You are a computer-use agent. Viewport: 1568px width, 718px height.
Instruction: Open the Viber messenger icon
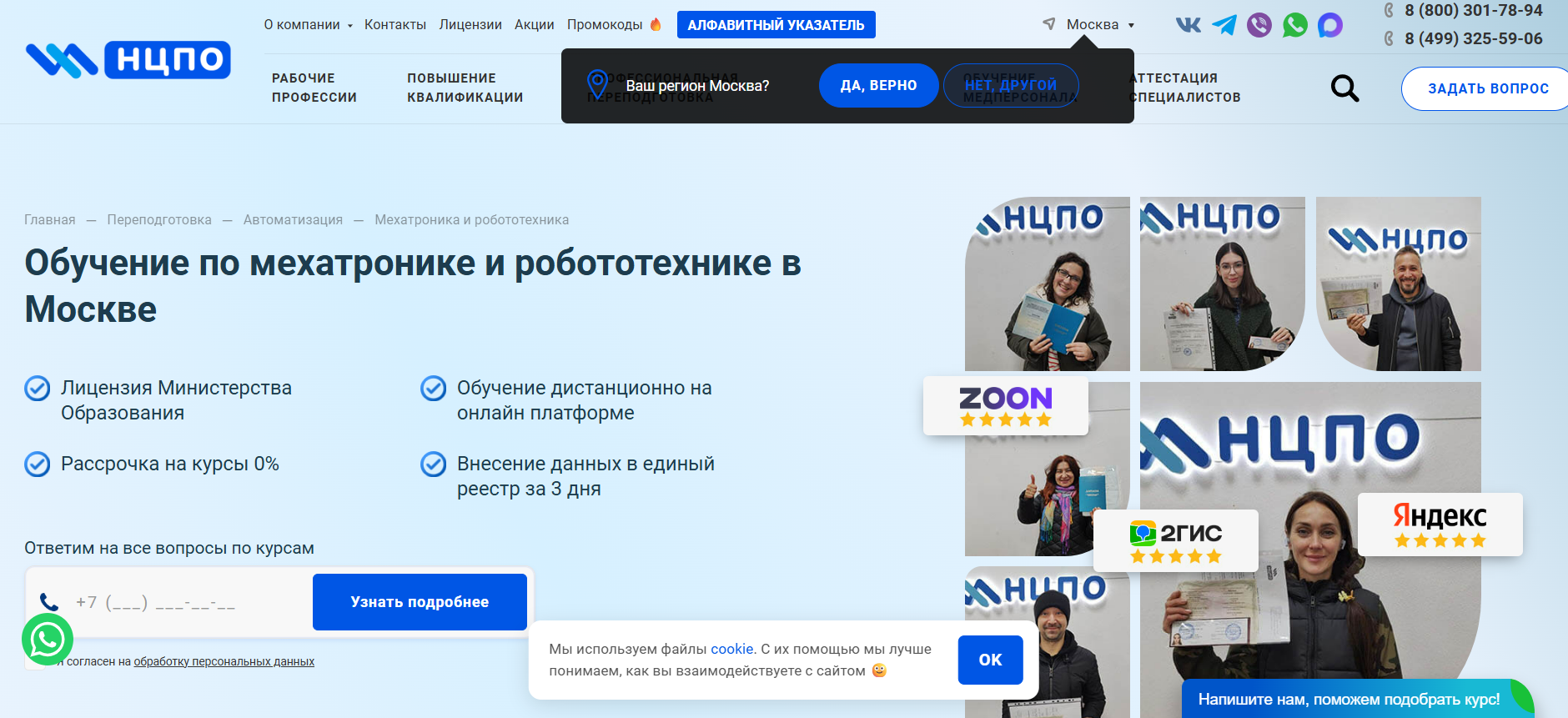(x=1259, y=25)
